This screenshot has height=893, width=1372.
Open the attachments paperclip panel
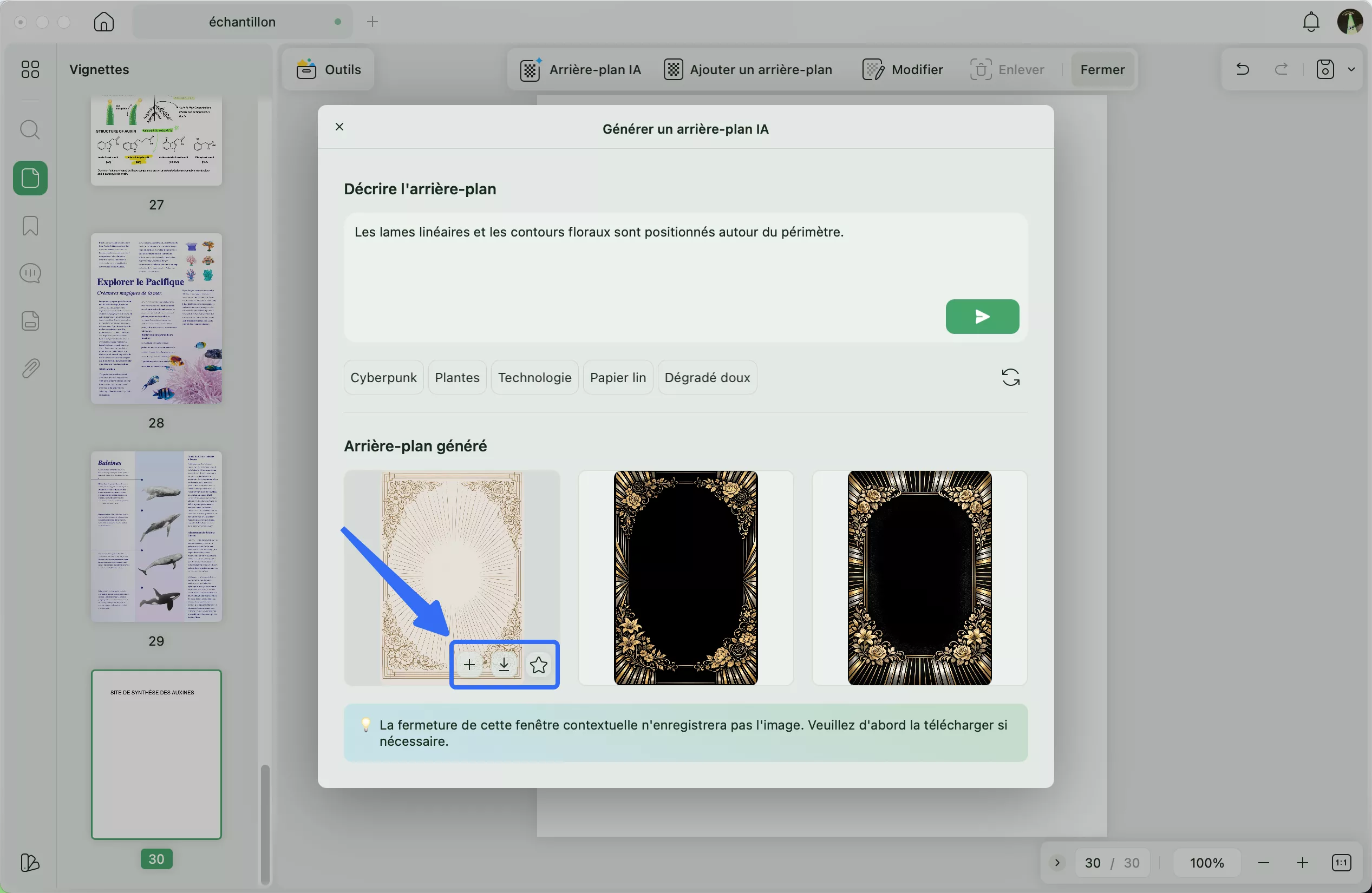click(x=30, y=368)
